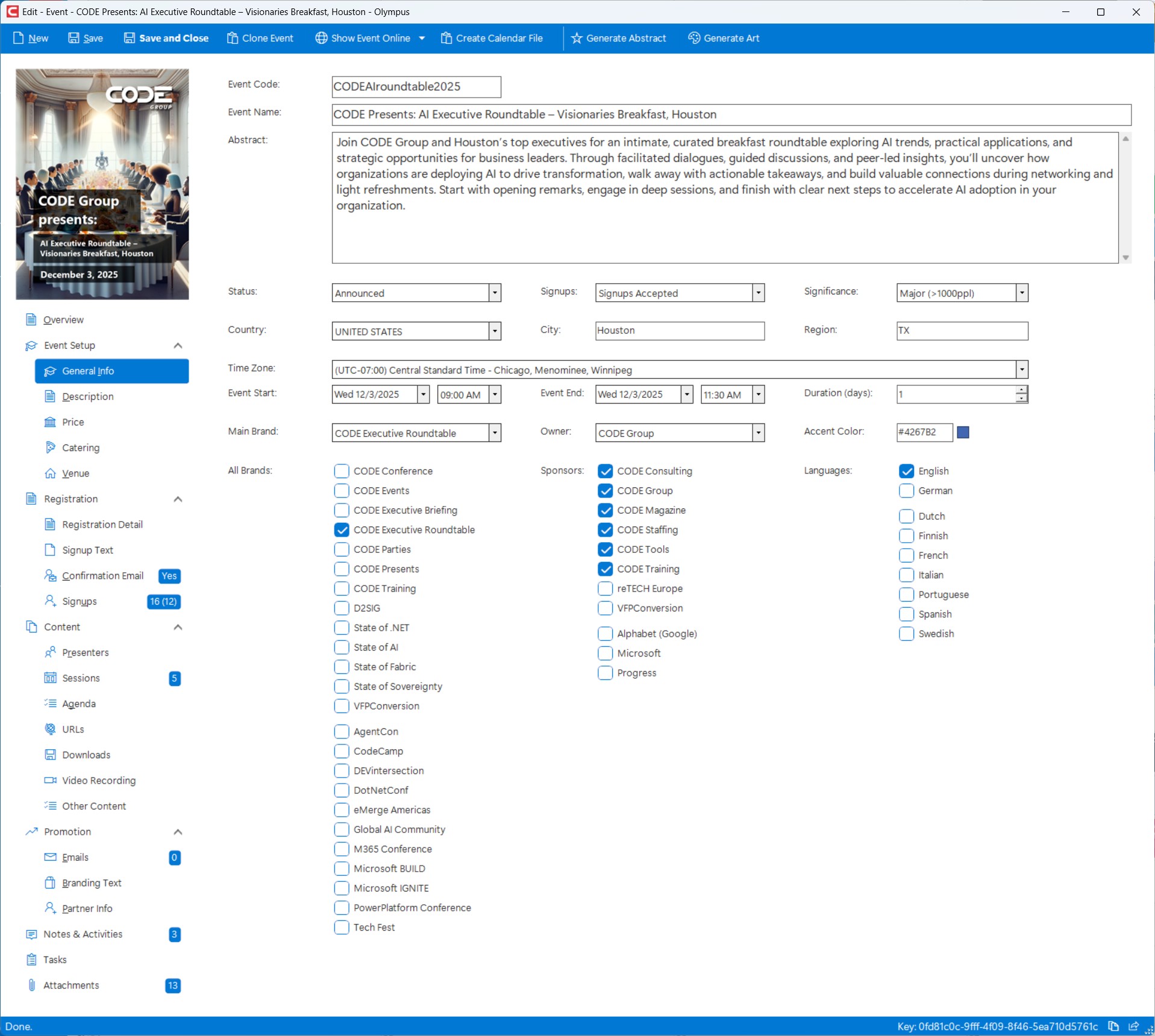Click the blue Accent Color swatch
The height and width of the screenshot is (1036, 1155).
coord(963,432)
